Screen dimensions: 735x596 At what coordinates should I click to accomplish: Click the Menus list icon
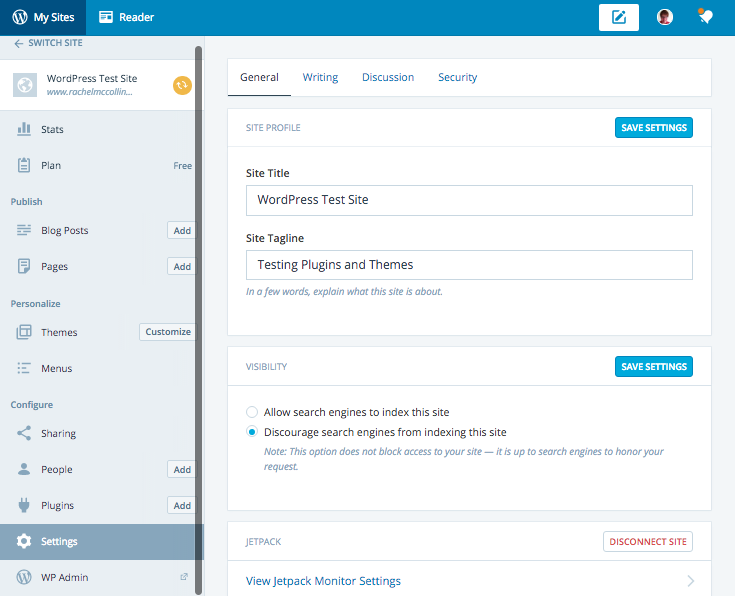24,368
